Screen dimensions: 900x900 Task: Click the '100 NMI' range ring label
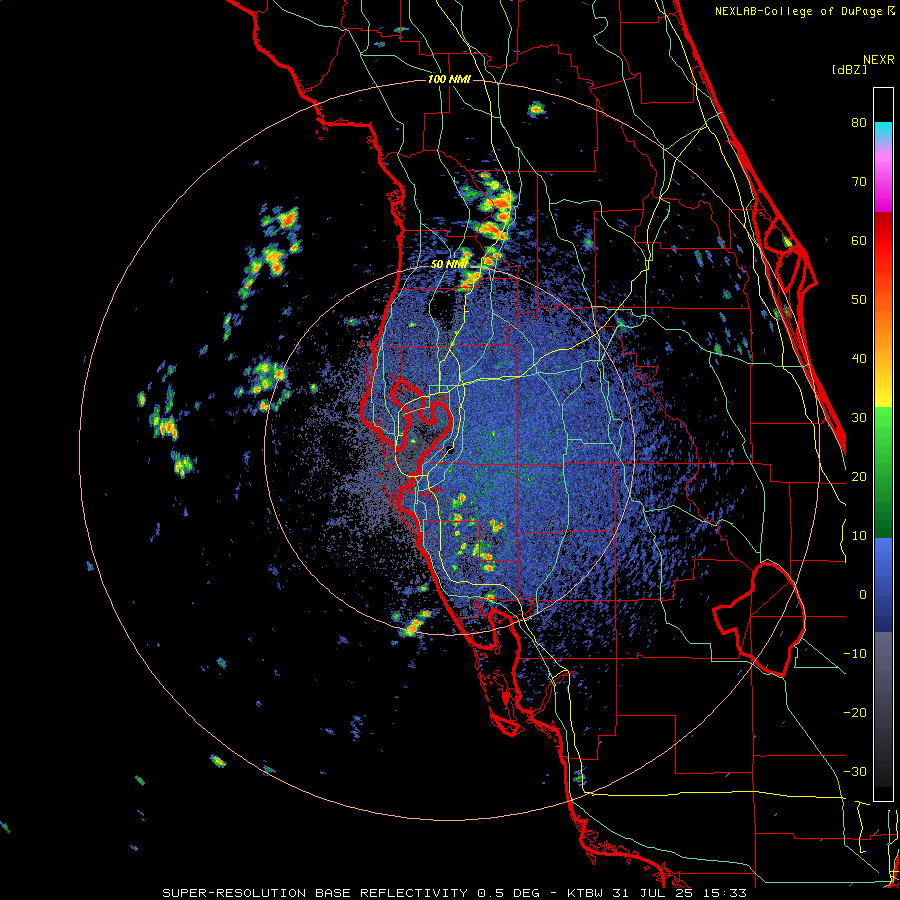[449, 79]
